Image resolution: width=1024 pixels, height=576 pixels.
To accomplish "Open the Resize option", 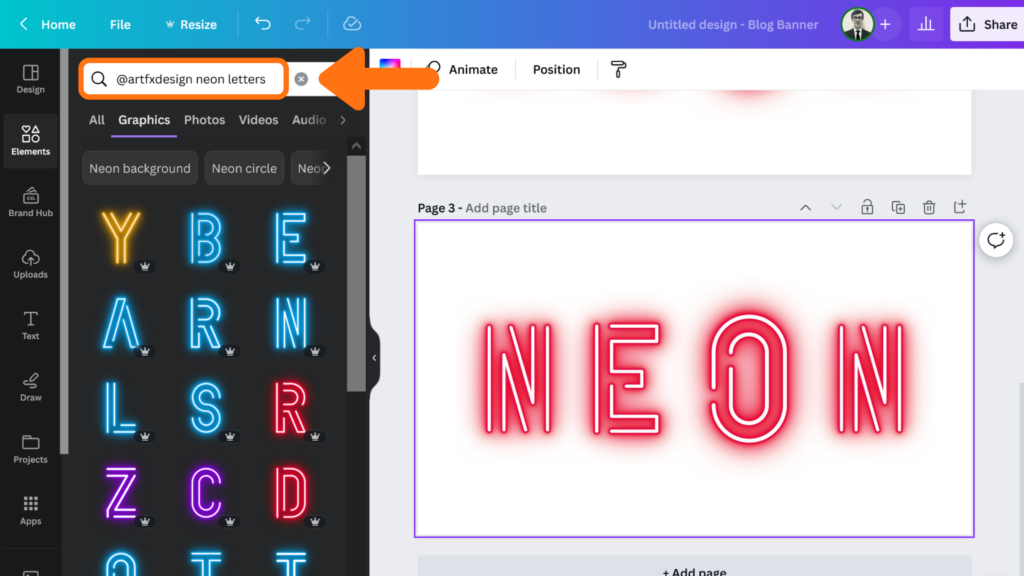I will [191, 24].
